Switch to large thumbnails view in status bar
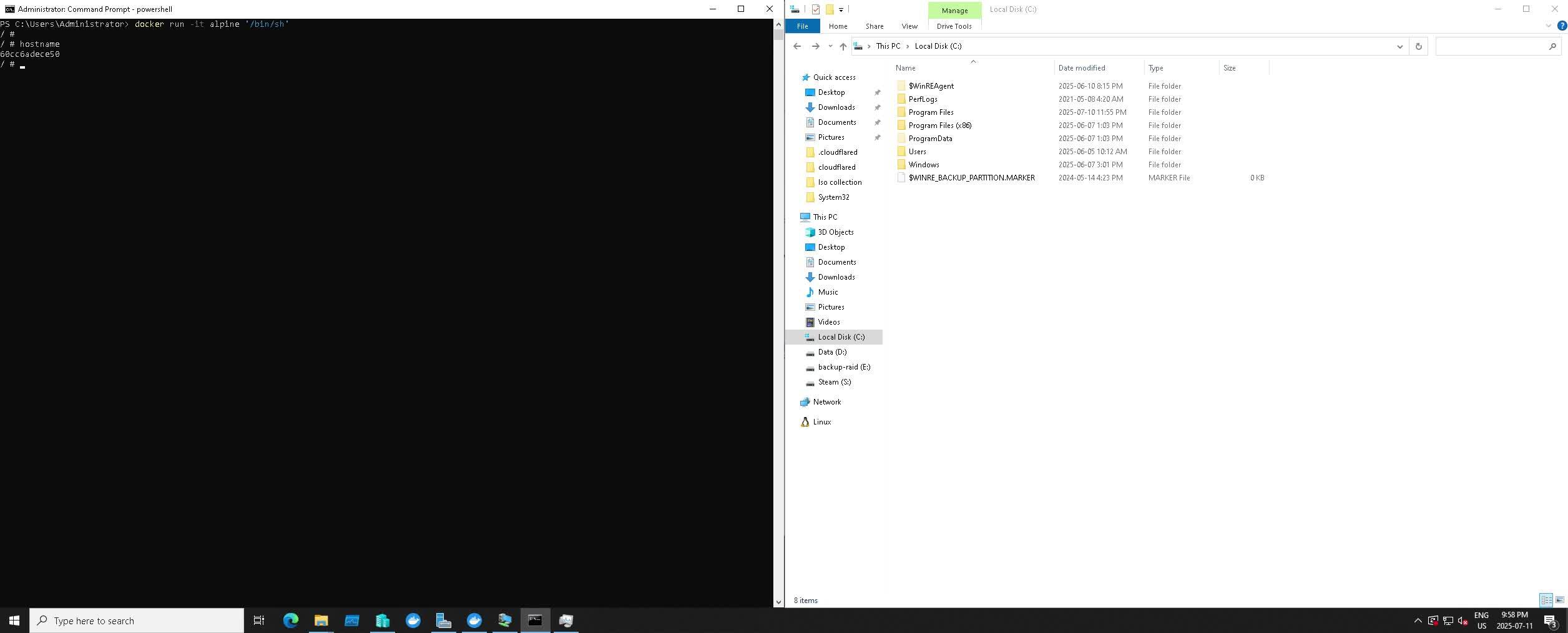Screen dimensions: 1568x633 (1559, 600)
